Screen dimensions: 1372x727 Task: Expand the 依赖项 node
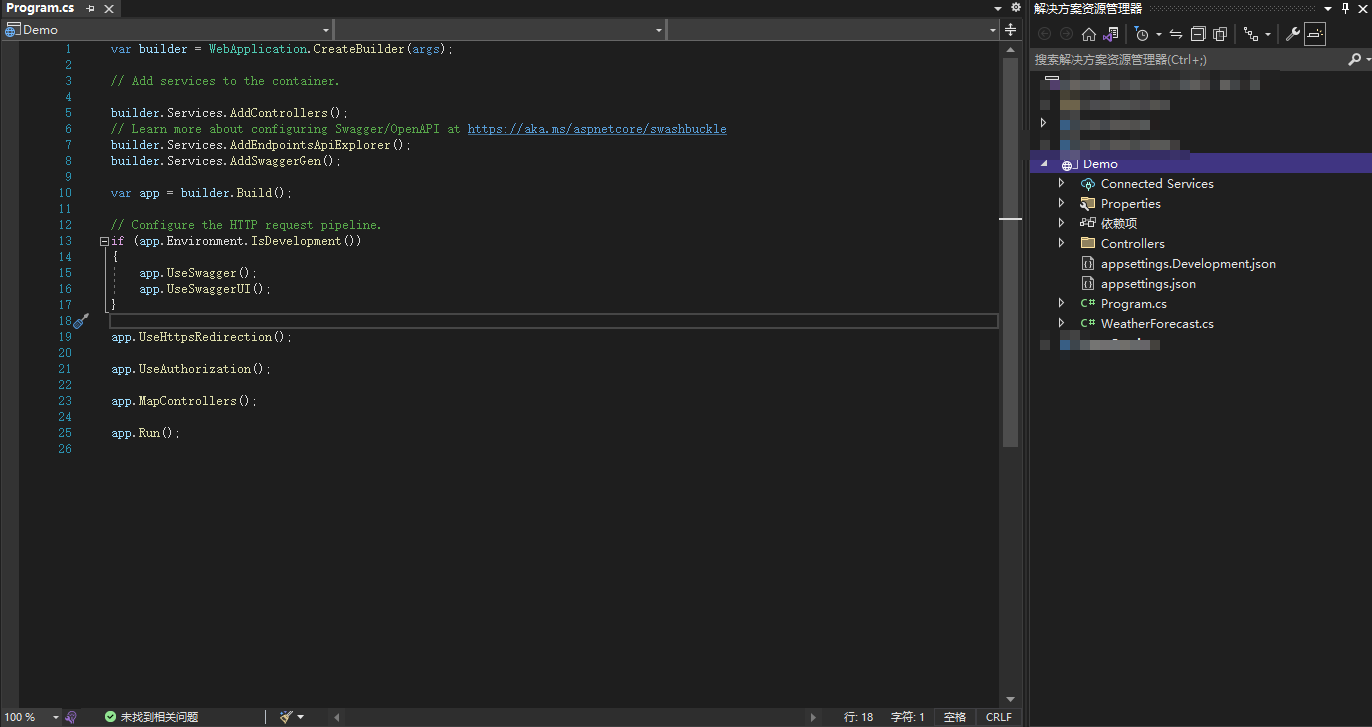pos(1062,223)
